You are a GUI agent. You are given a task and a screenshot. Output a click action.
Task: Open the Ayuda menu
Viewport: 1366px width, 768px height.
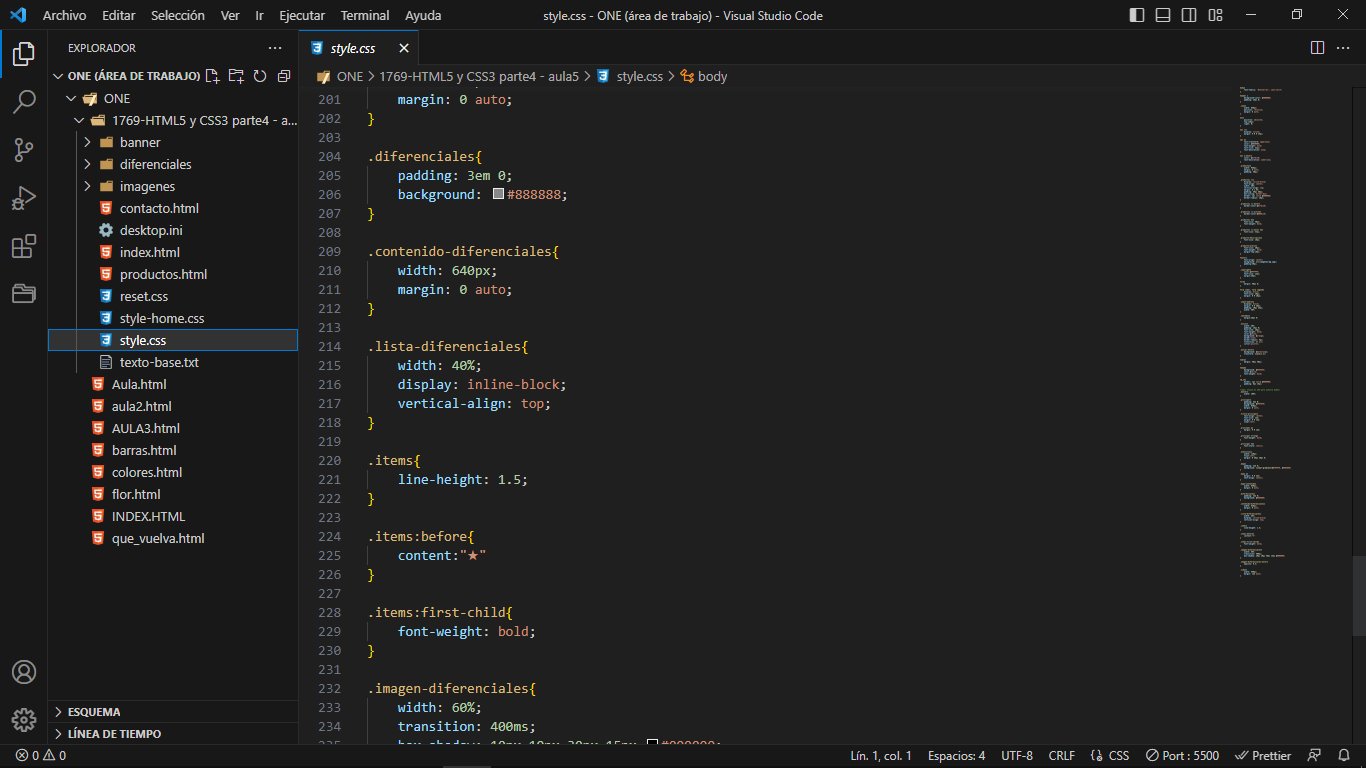click(423, 15)
